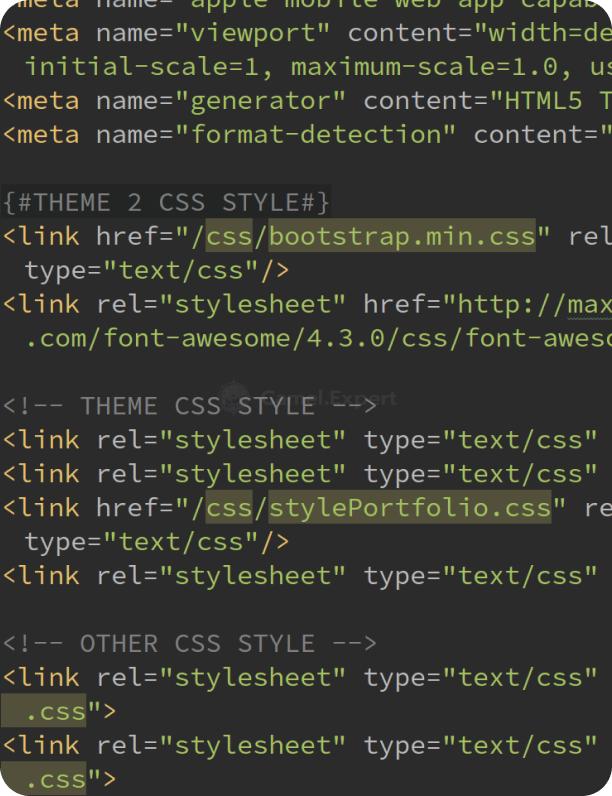Open the http://max stylesheet URL

[527, 304]
